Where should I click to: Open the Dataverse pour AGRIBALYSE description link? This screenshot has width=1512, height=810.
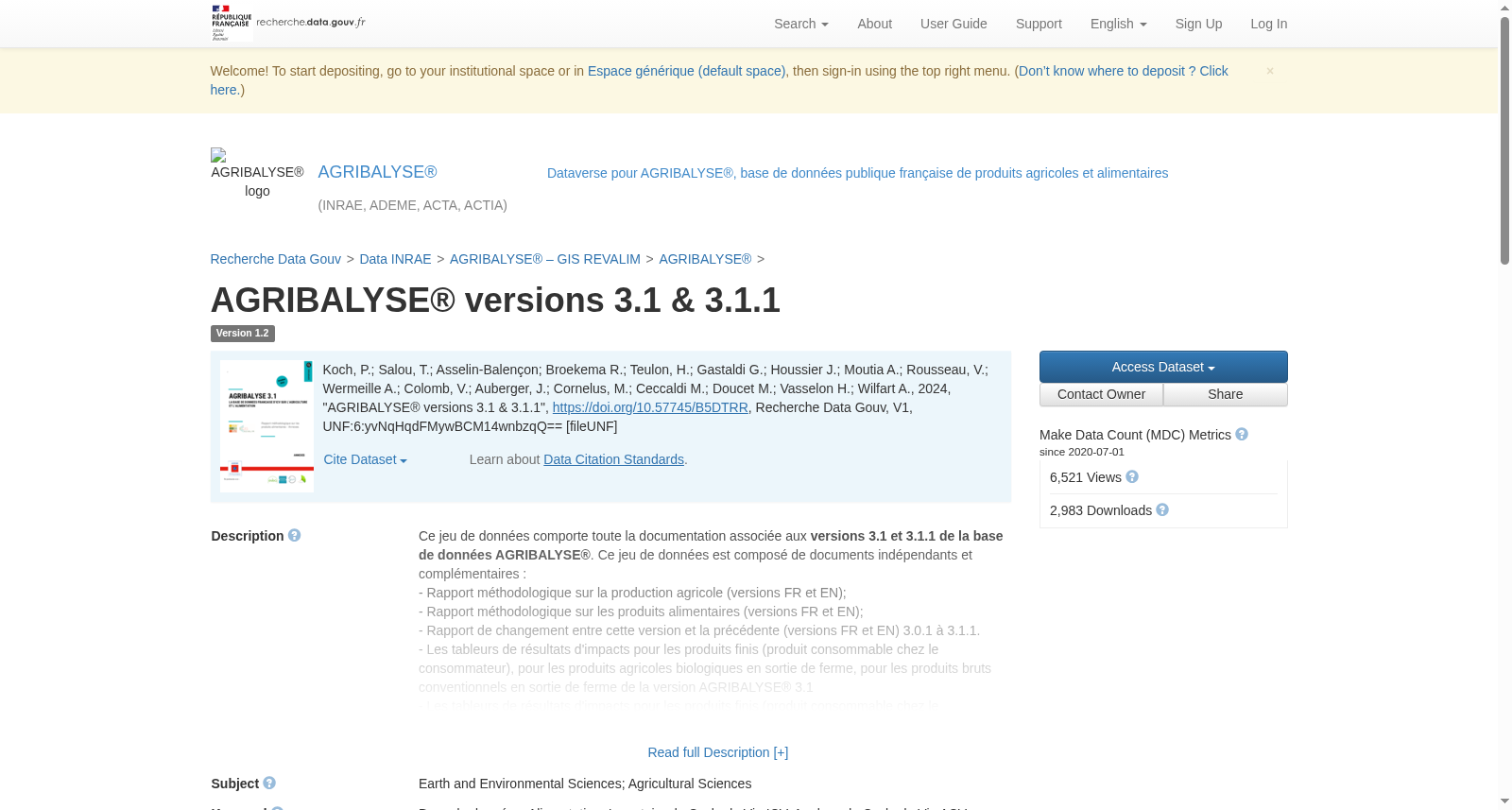click(x=857, y=173)
